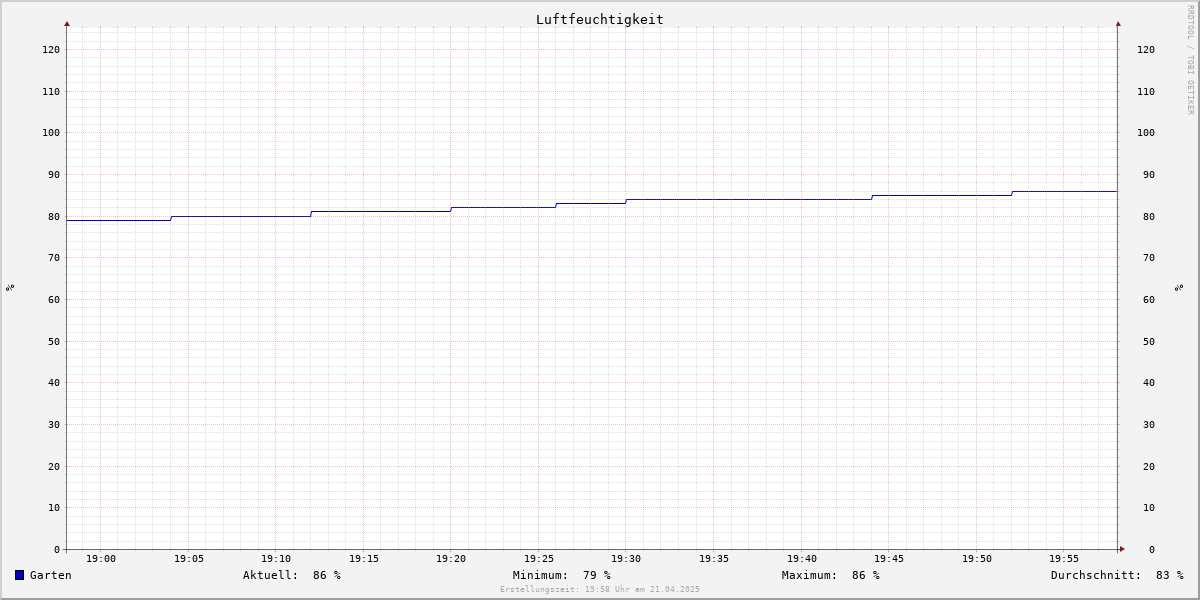Click the 110 label on right axis
1200x600 pixels.
click(x=1146, y=91)
